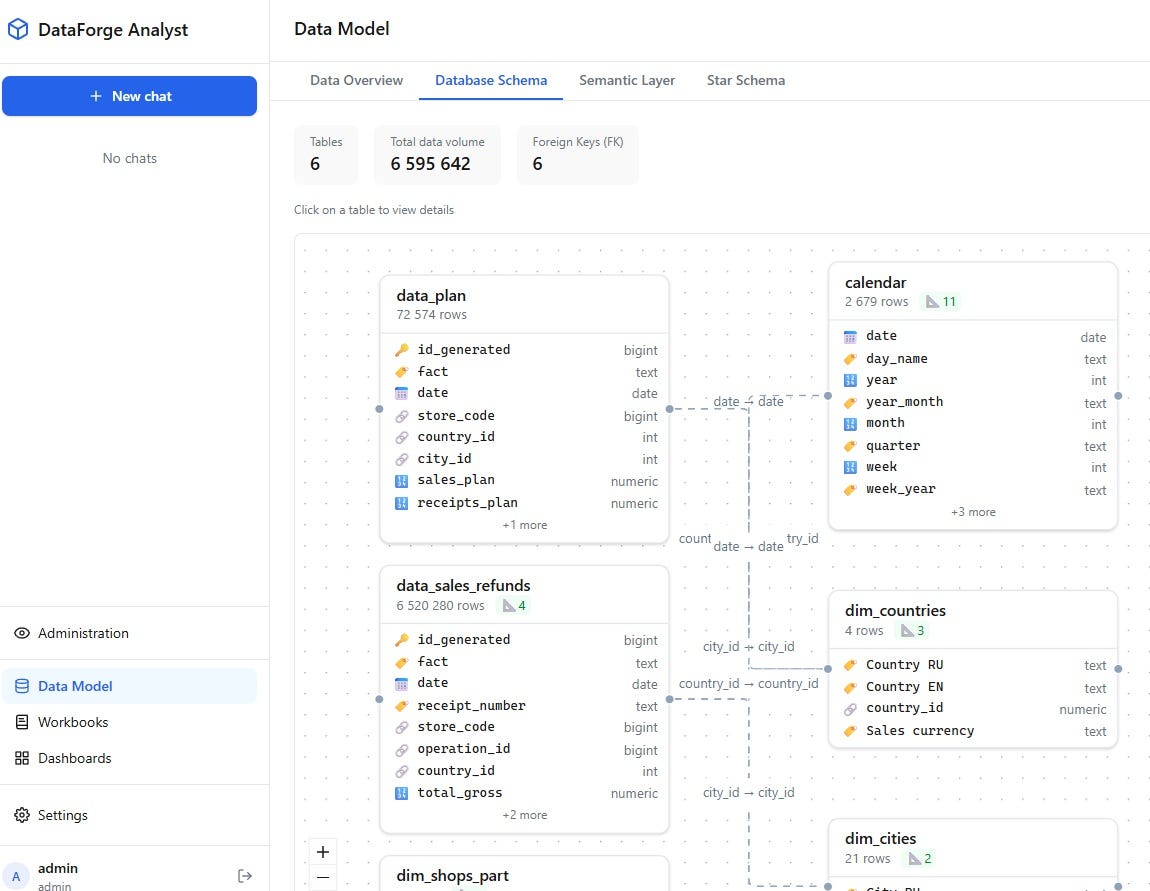Click link icon beside dim_countries country_id
Viewport: 1150px width, 891px height.
(x=850, y=709)
